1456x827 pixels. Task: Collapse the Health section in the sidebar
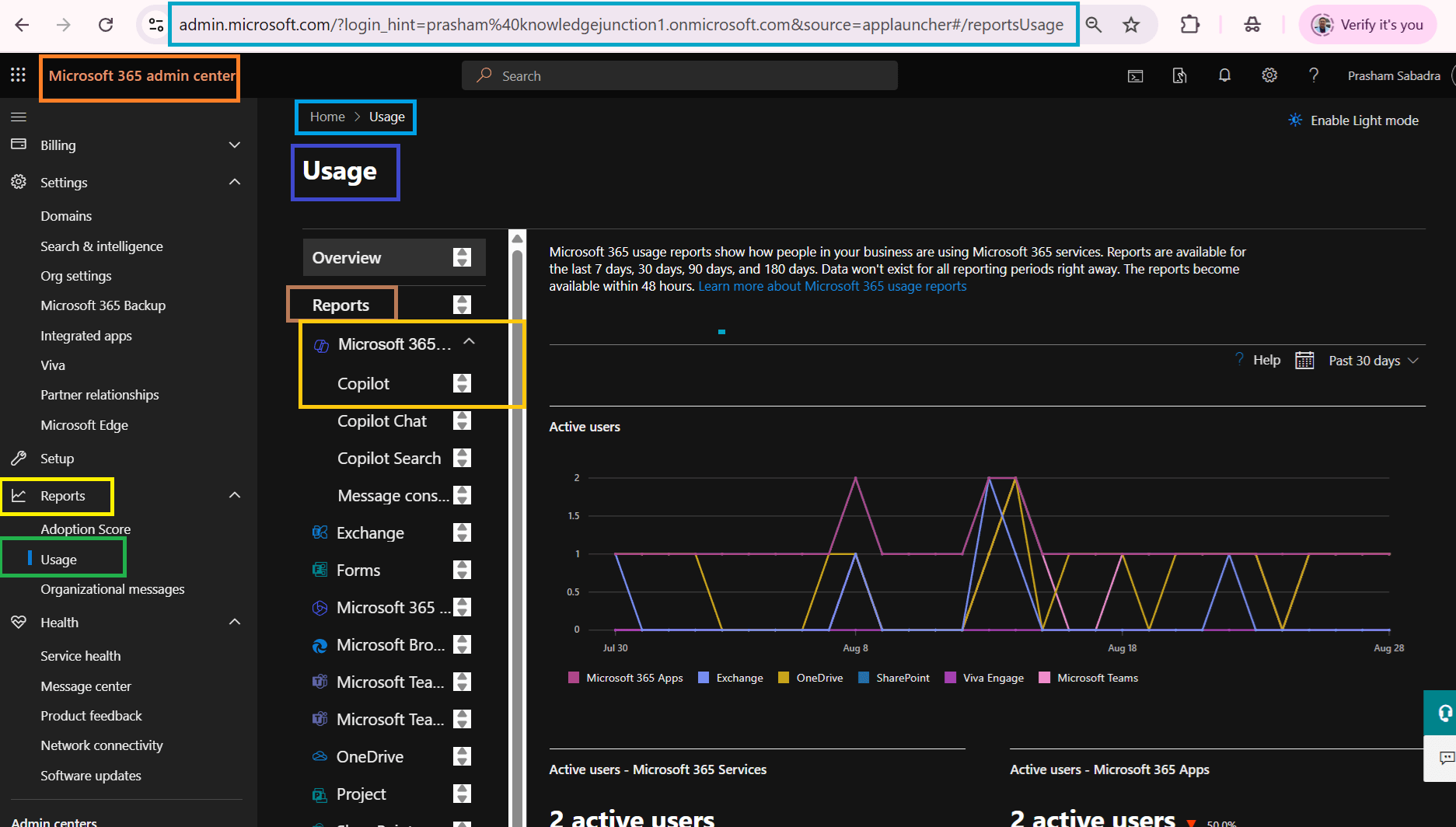click(x=235, y=622)
